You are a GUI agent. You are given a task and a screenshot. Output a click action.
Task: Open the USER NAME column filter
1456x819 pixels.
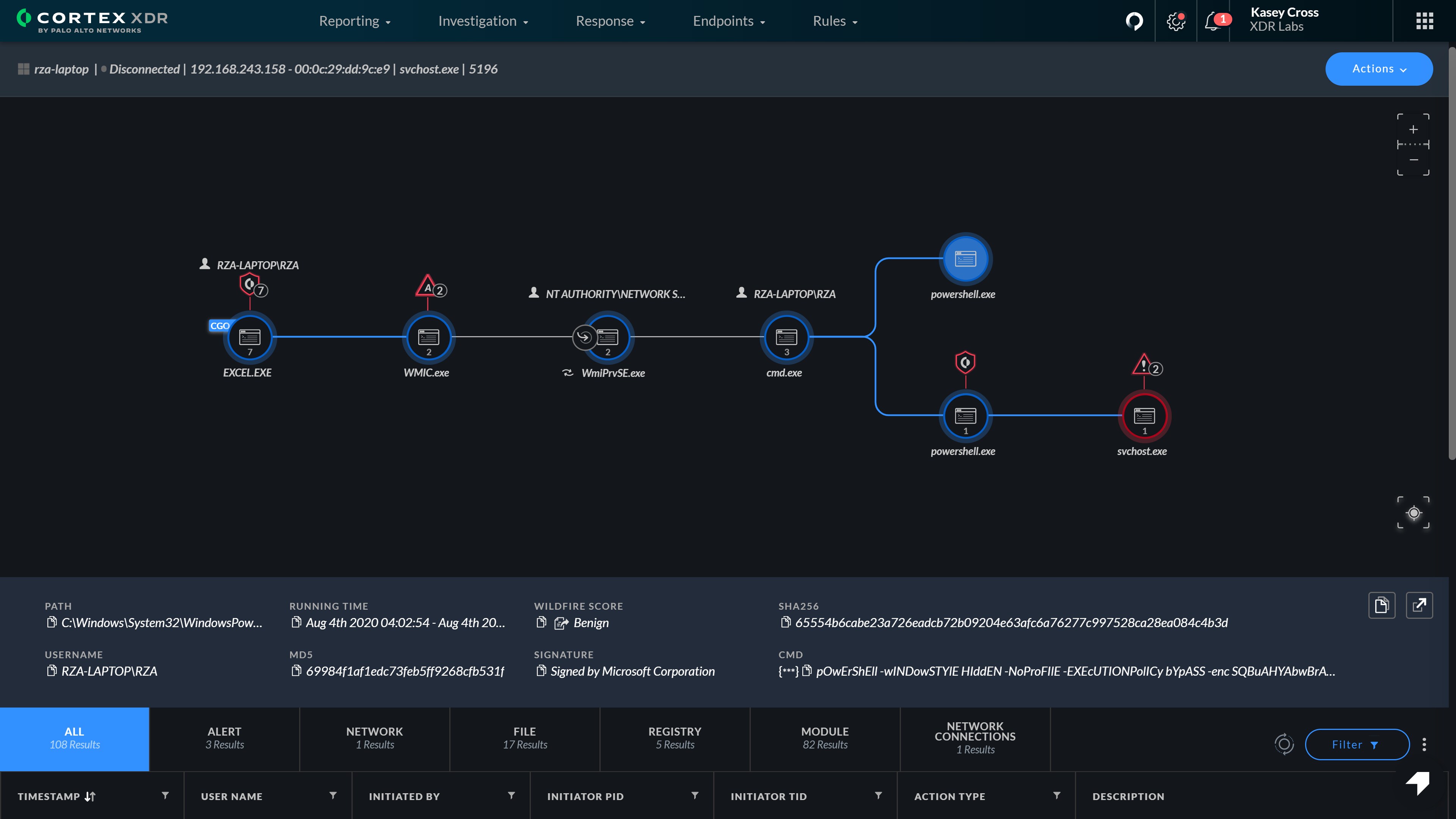(x=333, y=795)
